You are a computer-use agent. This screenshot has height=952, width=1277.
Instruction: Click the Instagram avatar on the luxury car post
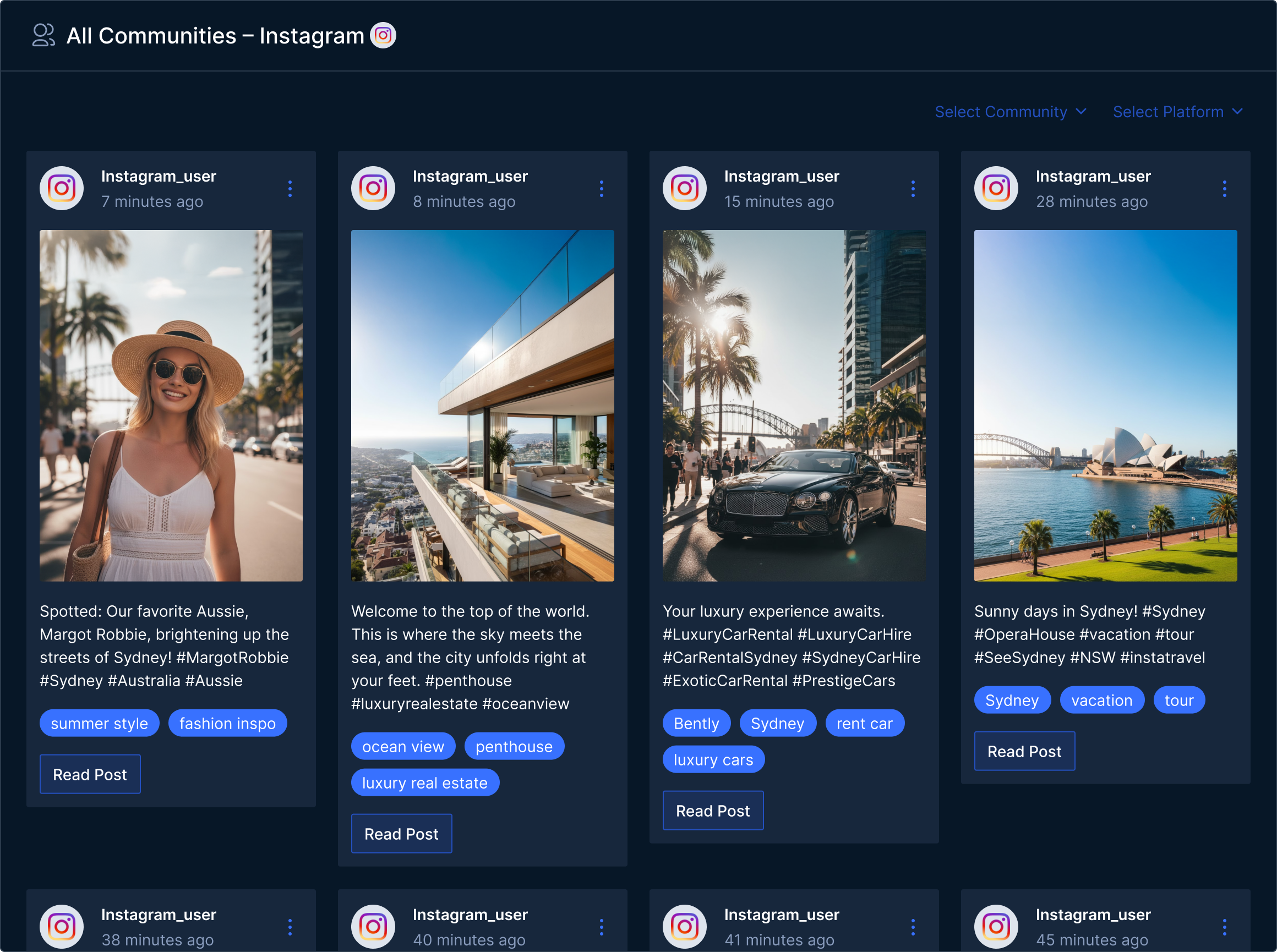(684, 188)
